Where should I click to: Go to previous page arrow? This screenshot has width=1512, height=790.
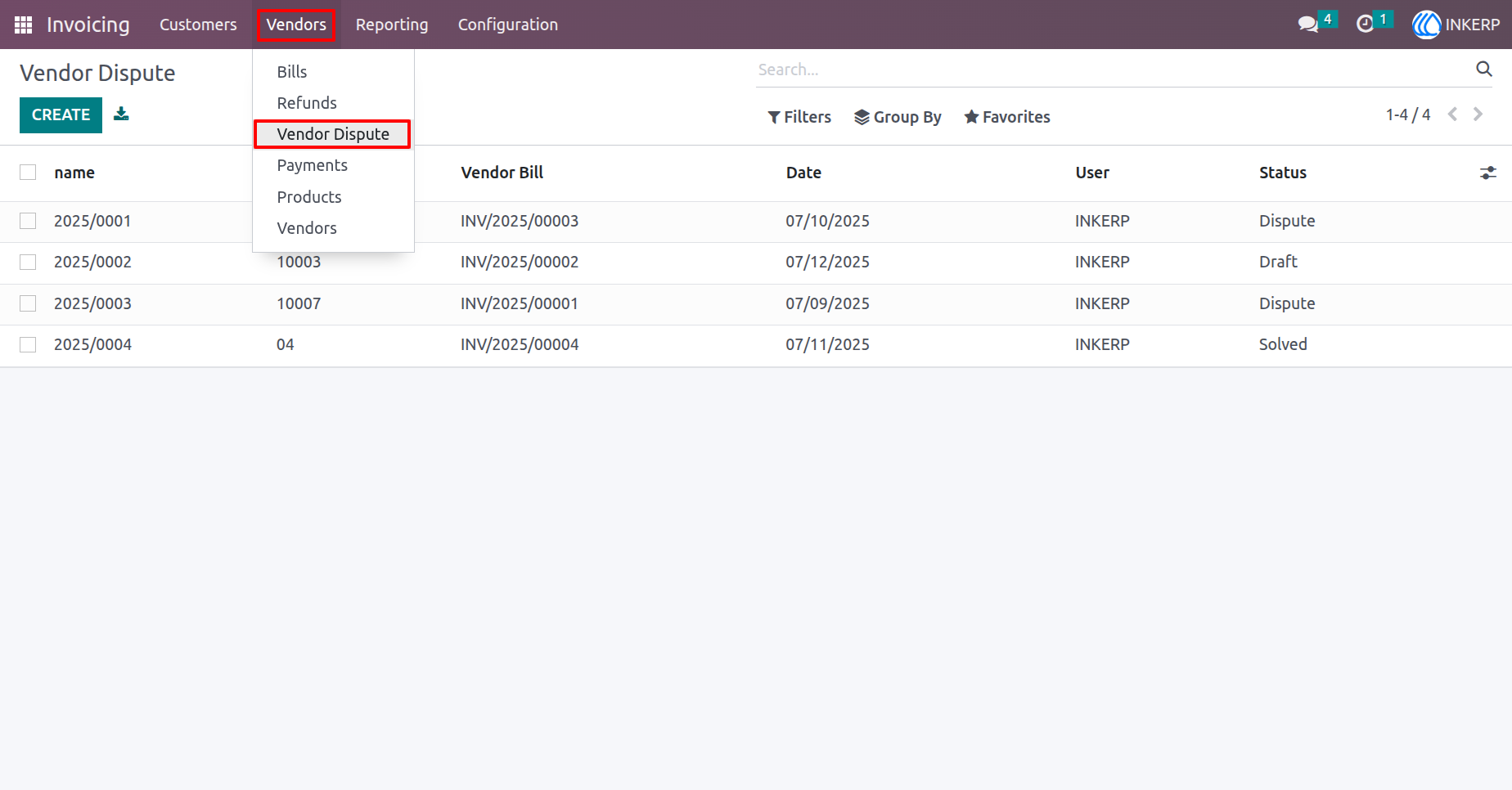point(1452,114)
